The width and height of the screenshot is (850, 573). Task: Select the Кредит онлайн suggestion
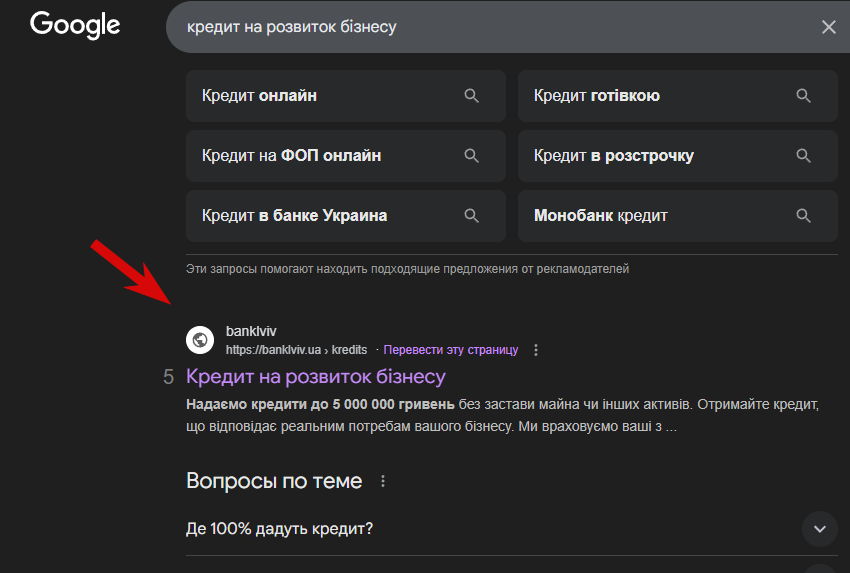point(346,96)
